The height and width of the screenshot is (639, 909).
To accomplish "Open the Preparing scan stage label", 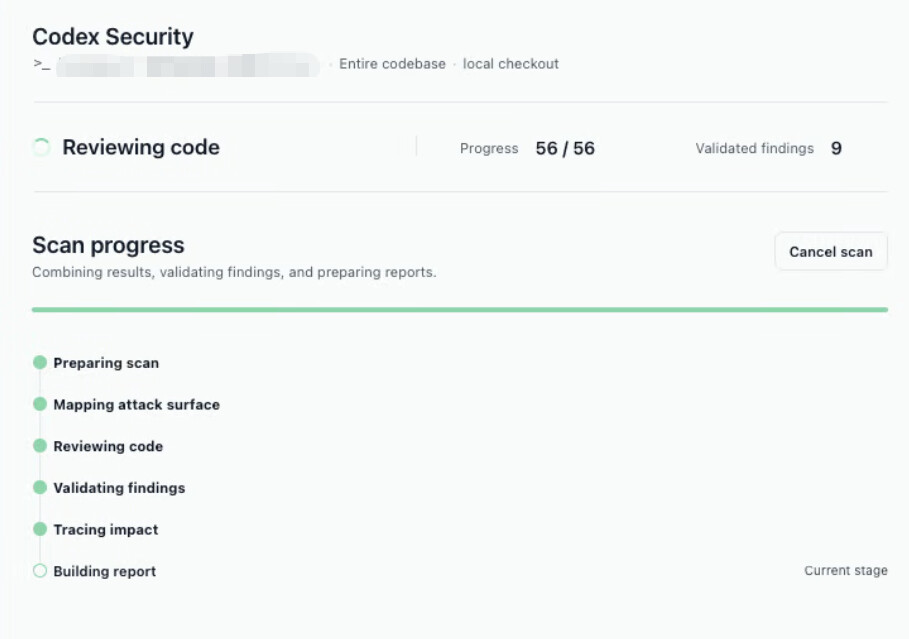I will pyautogui.click(x=106, y=363).
